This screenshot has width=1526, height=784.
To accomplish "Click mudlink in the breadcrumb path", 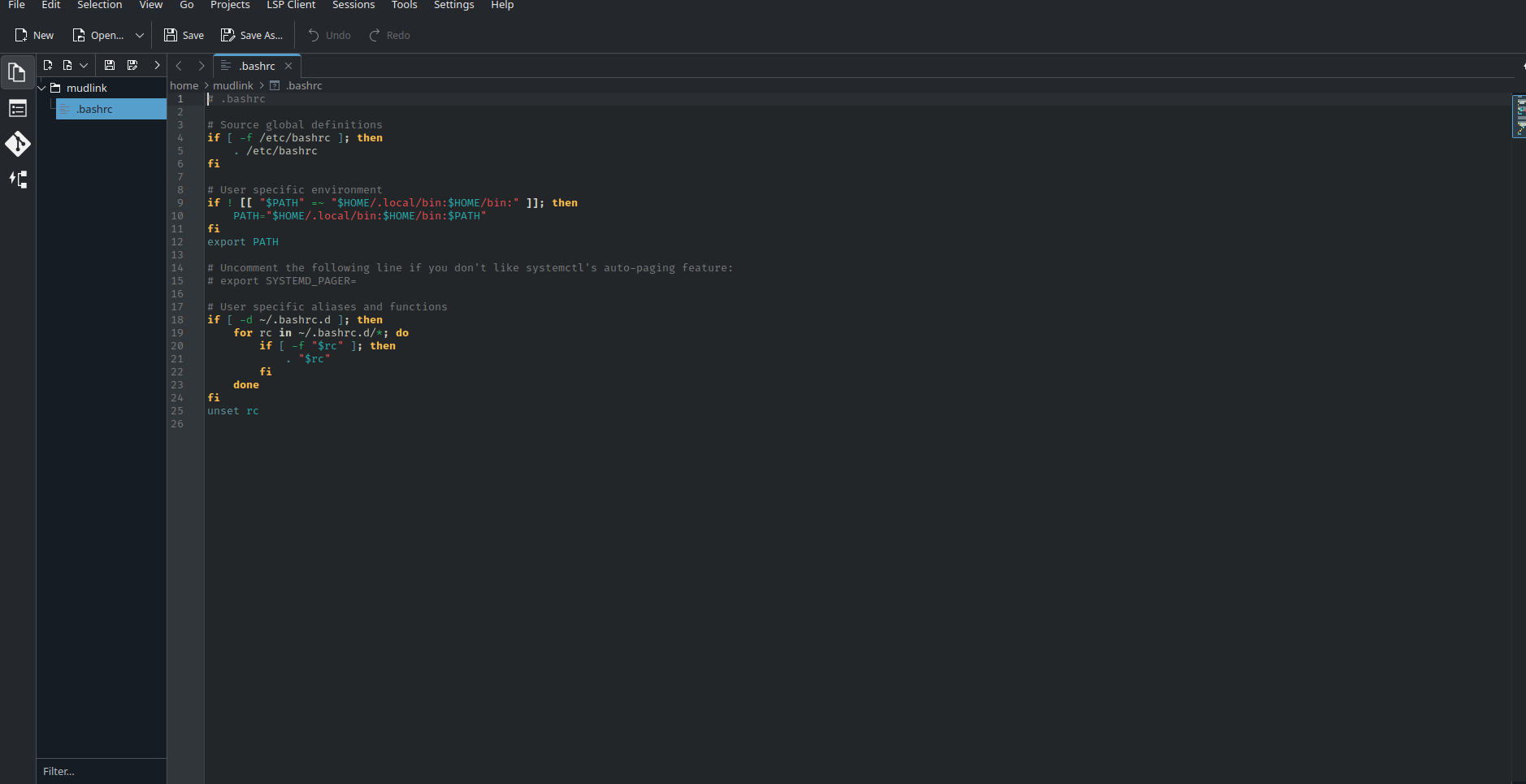I will pyautogui.click(x=233, y=85).
